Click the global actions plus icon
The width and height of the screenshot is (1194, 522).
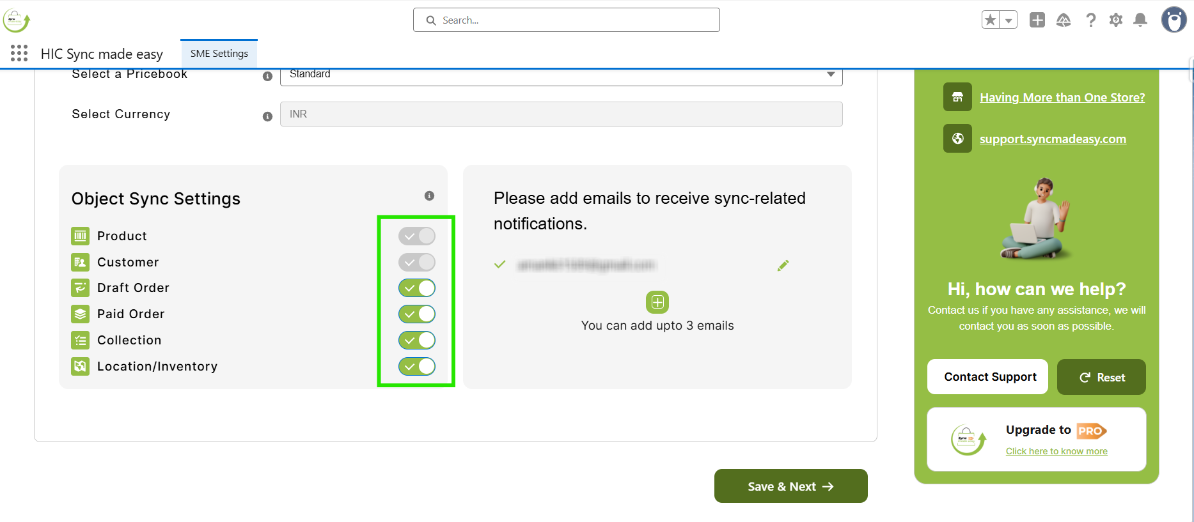coord(1037,20)
